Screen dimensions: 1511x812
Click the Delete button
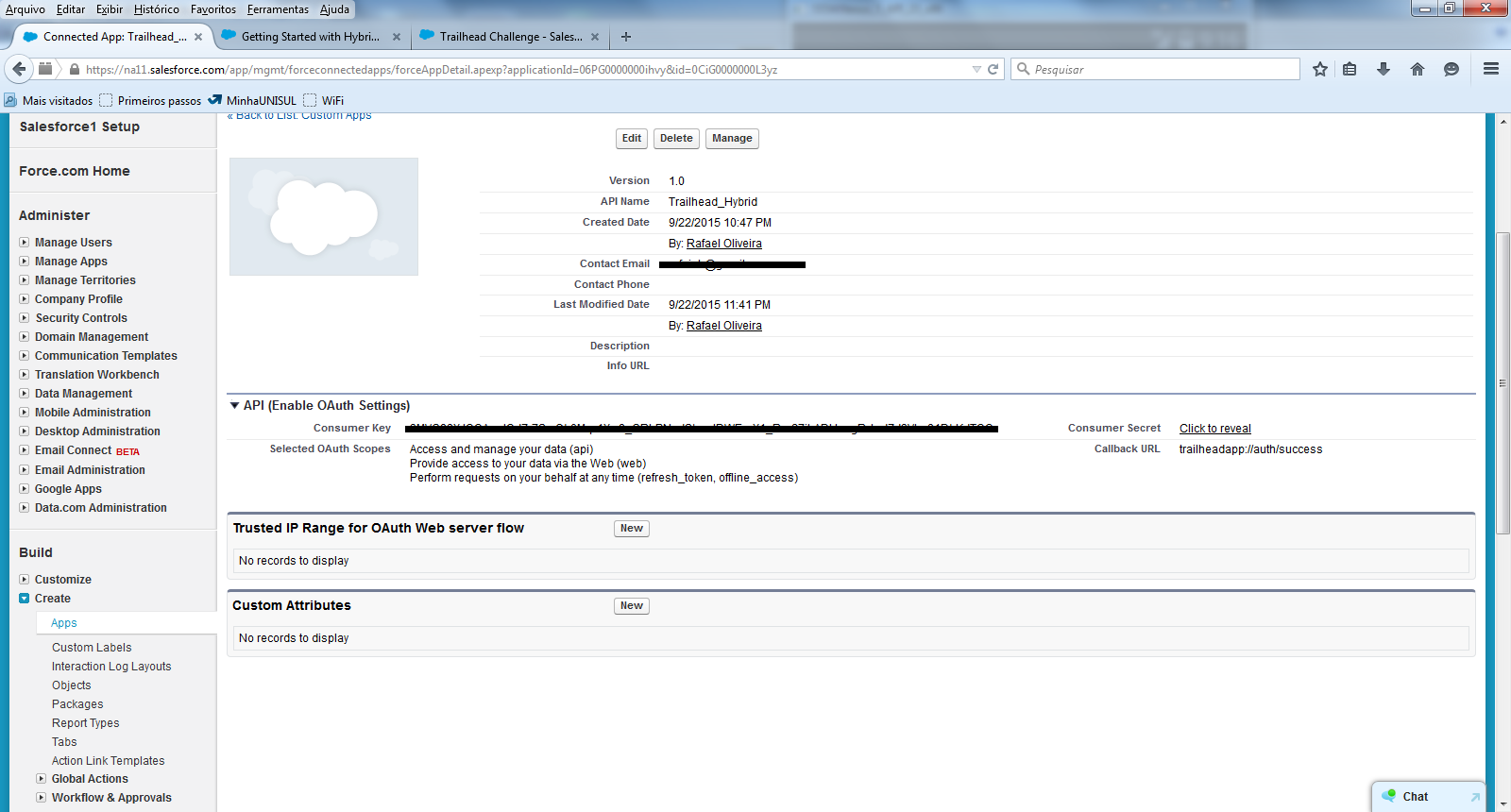pyautogui.click(x=676, y=139)
